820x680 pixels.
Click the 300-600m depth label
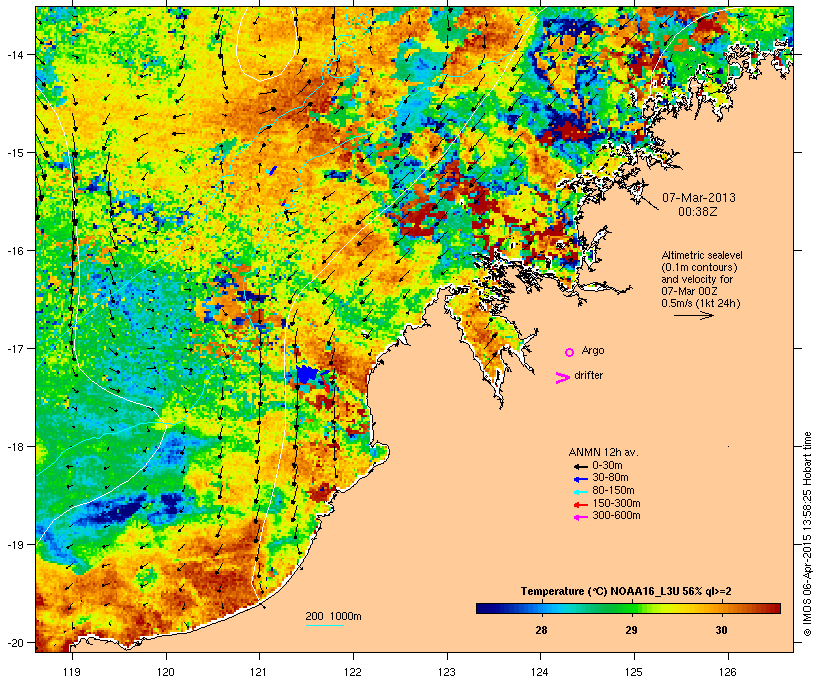[x=616, y=516]
